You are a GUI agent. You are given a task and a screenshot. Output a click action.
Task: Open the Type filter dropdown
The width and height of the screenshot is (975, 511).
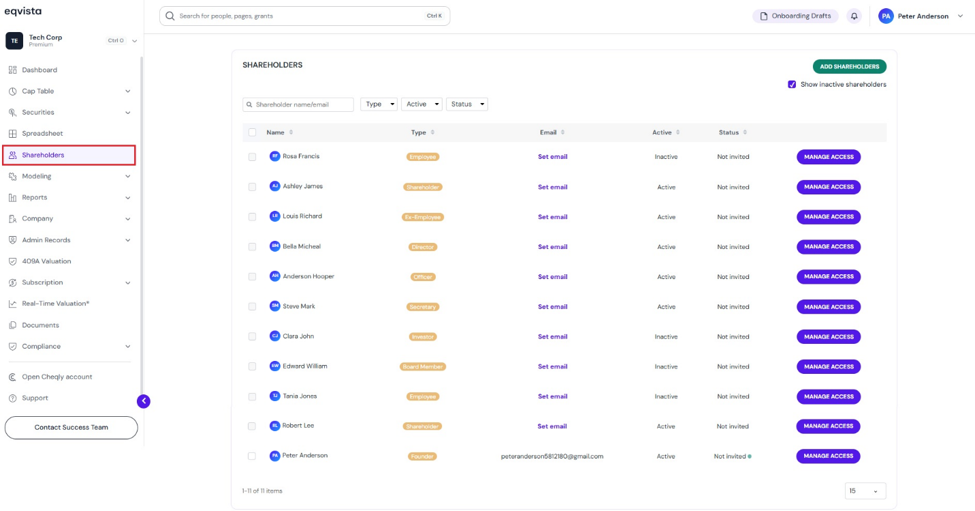click(379, 104)
